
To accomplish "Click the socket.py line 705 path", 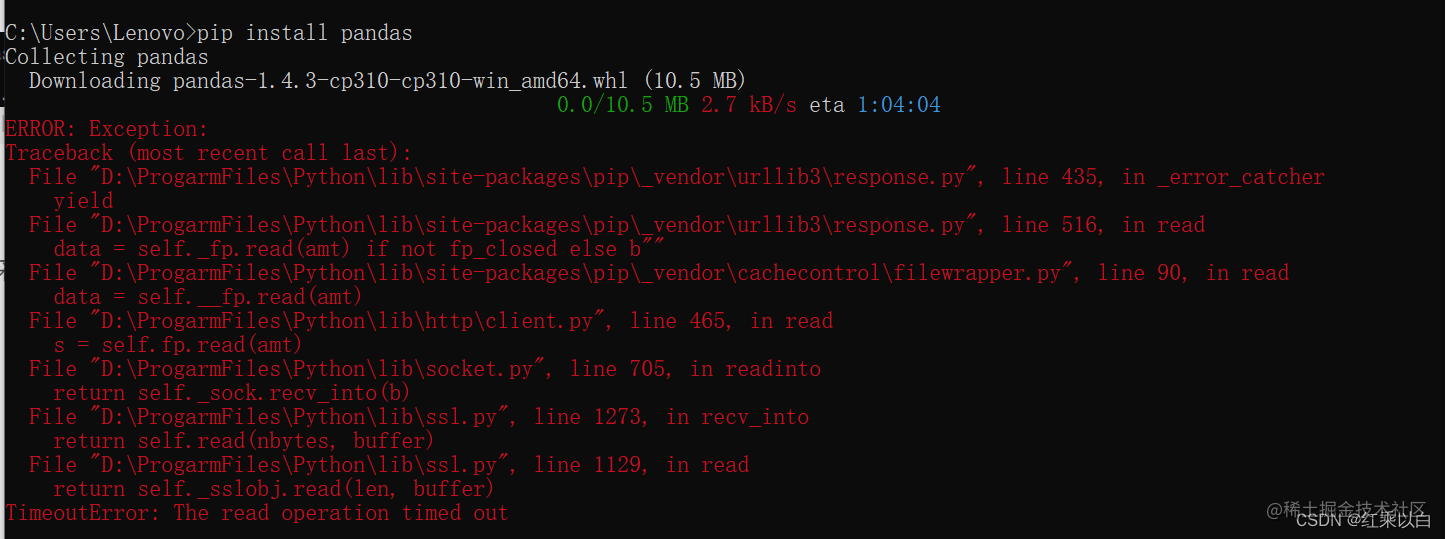I will [321, 369].
